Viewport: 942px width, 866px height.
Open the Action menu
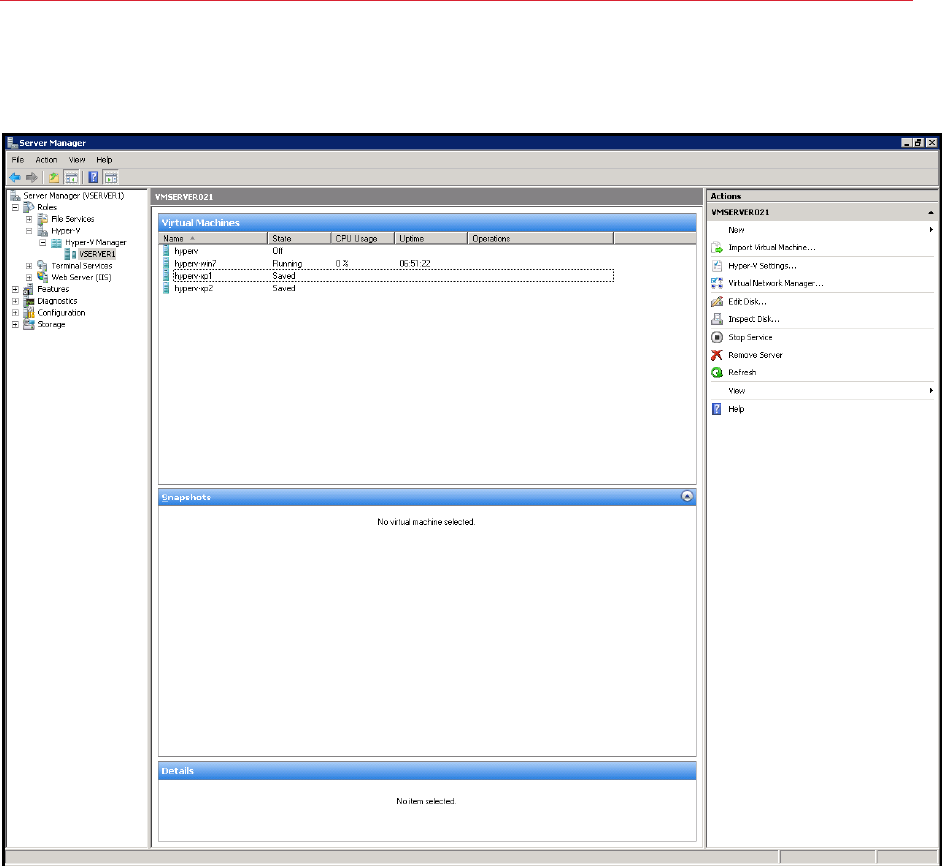pyautogui.click(x=46, y=160)
